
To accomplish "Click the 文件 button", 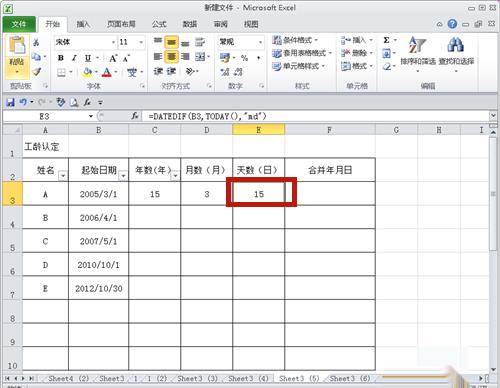I will pos(19,24).
